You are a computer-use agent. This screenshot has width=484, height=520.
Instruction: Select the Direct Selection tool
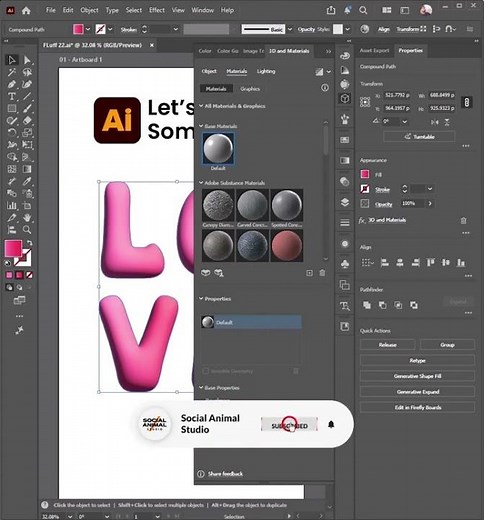pos(27,60)
